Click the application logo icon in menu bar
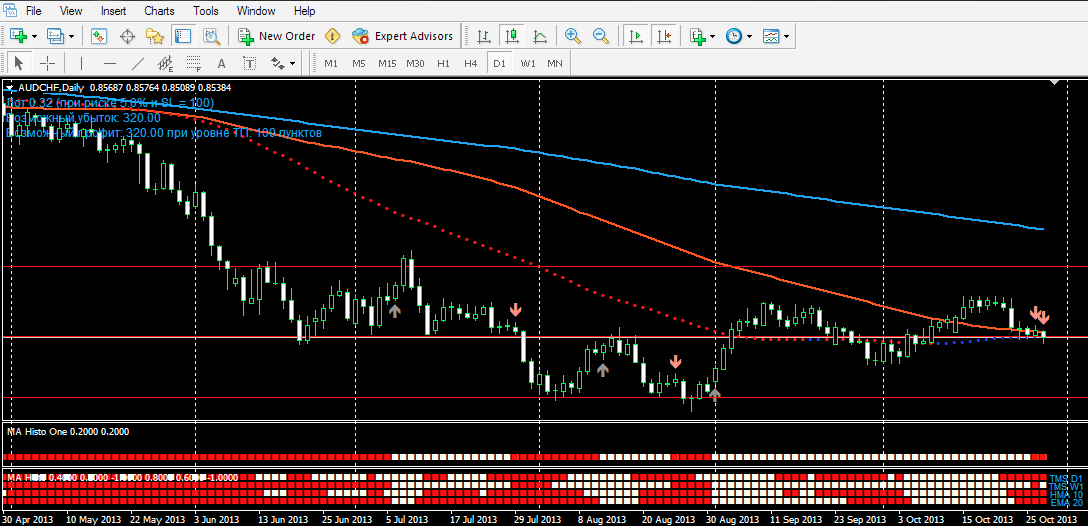 pyautogui.click(x=10, y=11)
